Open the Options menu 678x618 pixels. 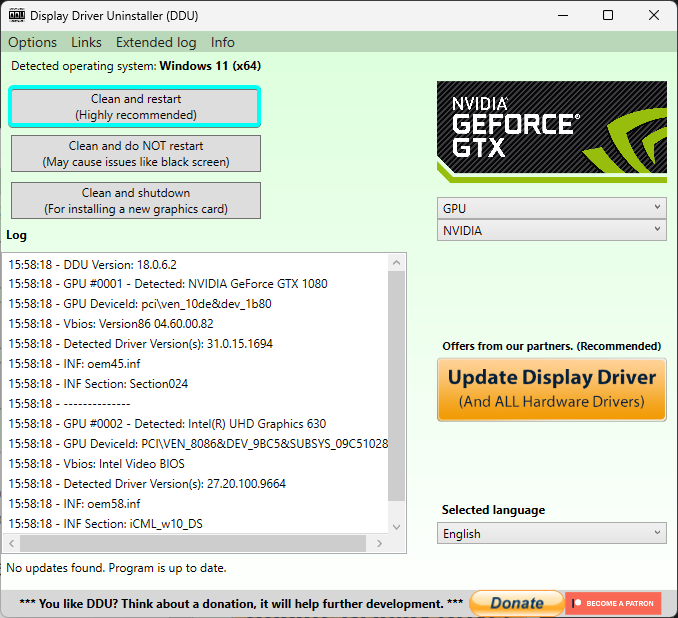[32, 42]
